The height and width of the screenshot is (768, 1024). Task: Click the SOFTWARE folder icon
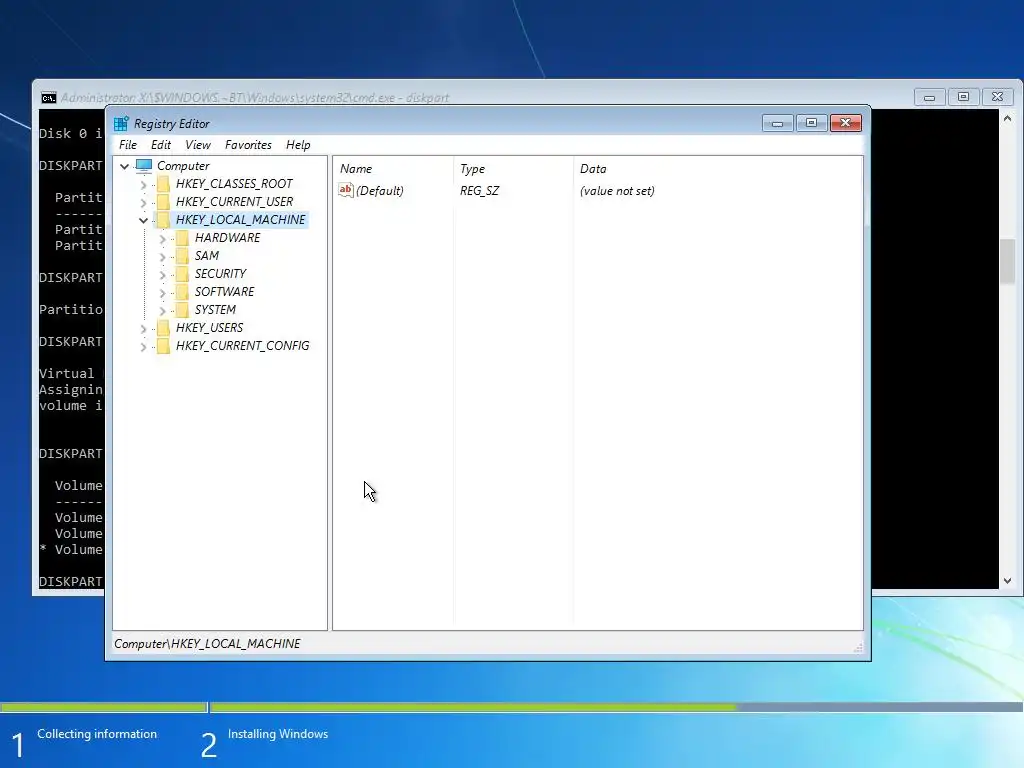(x=182, y=292)
